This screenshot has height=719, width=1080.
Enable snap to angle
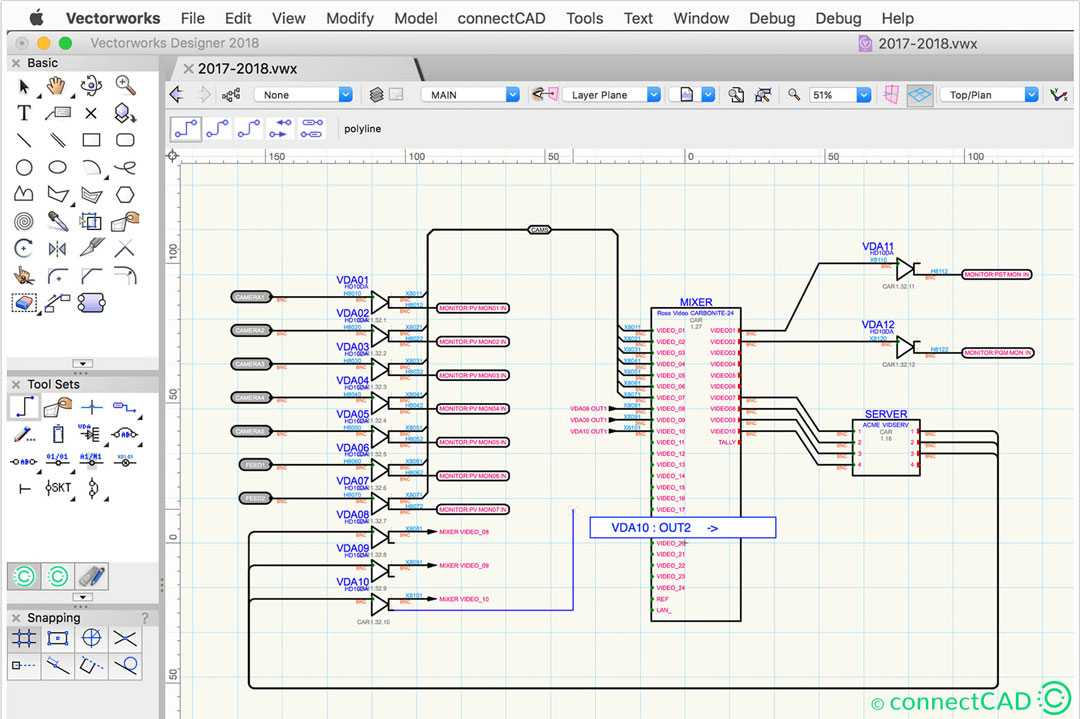click(x=55, y=665)
